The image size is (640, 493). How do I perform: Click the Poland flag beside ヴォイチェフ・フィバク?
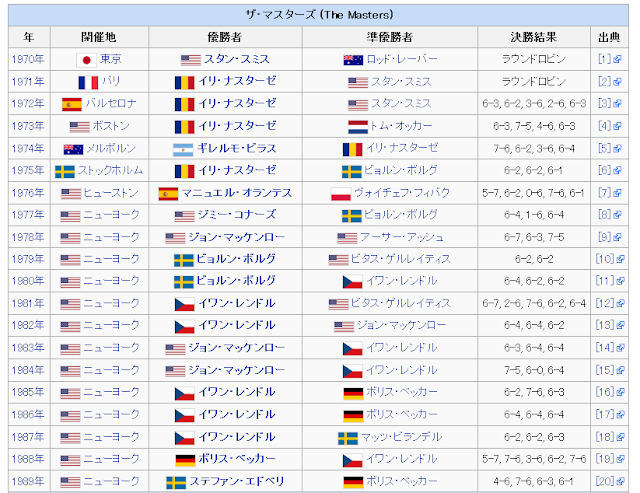point(341,194)
